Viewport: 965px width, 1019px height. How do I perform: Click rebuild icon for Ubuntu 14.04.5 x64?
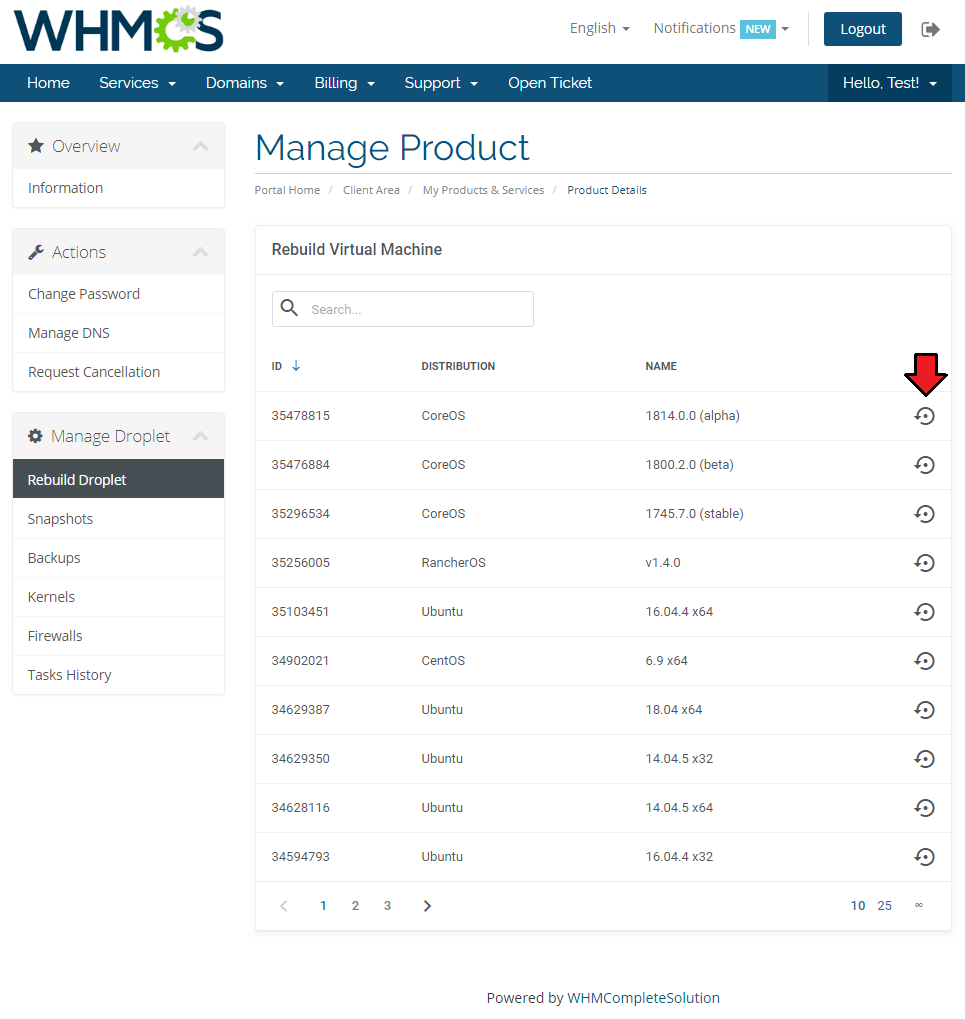[x=924, y=808]
